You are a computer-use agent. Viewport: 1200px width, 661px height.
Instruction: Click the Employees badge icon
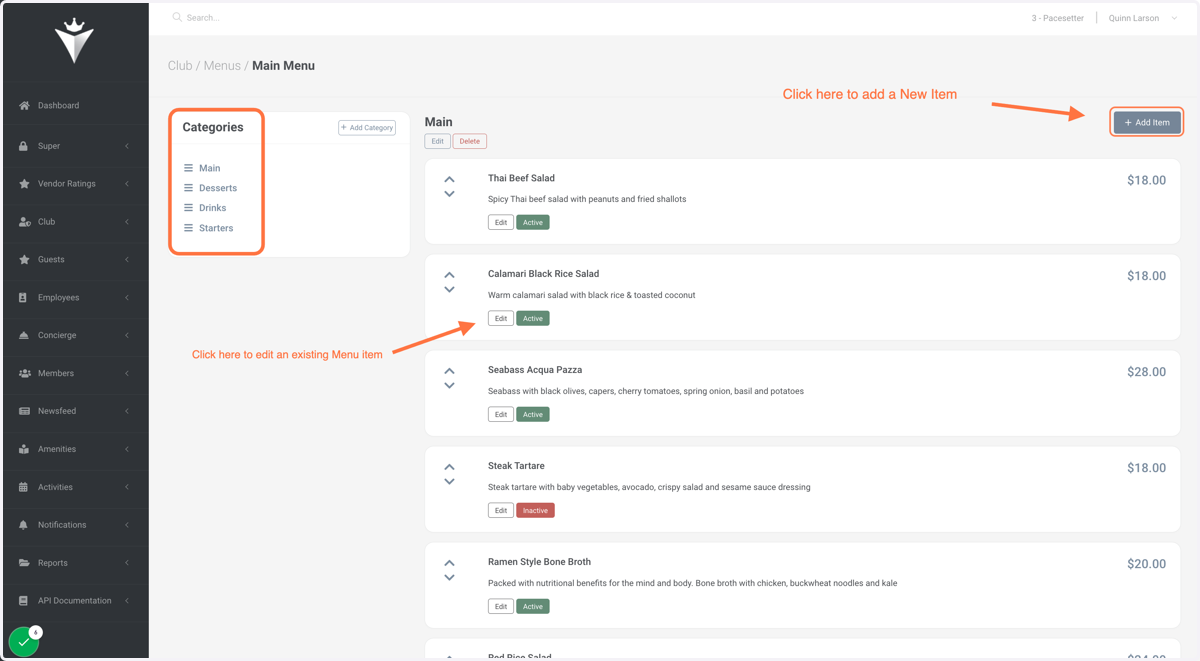[x=24, y=298]
